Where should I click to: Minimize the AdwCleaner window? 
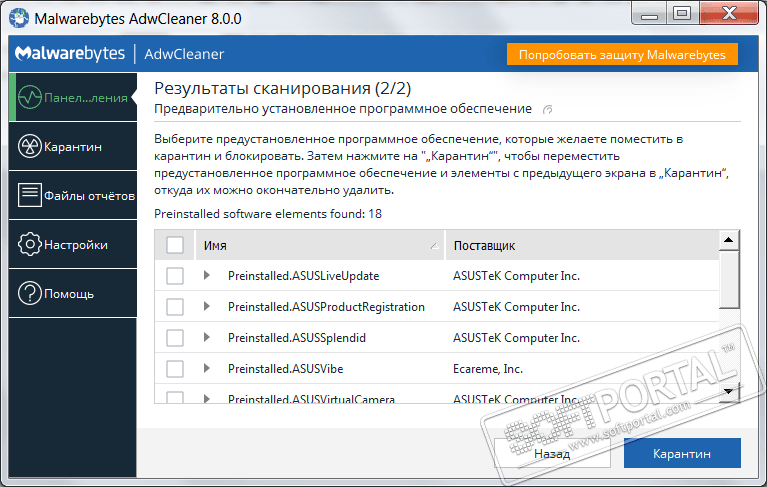tap(650, 13)
